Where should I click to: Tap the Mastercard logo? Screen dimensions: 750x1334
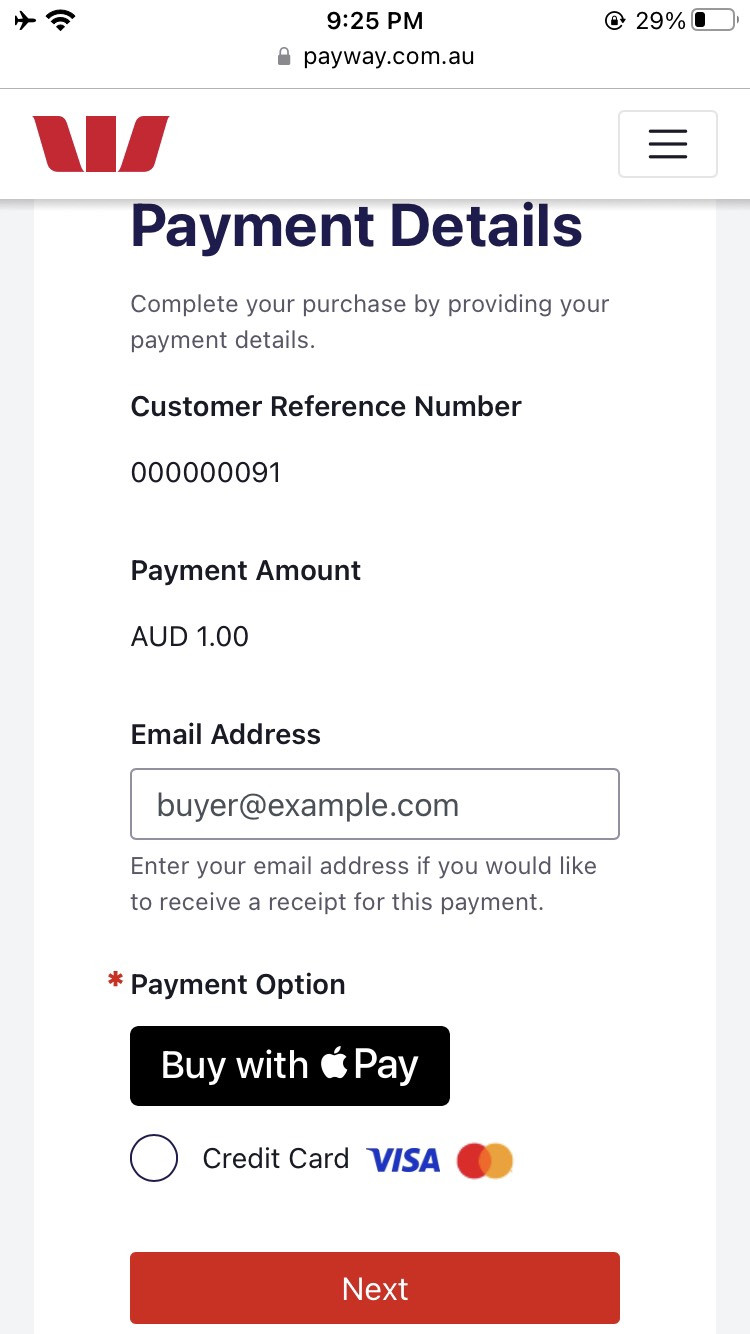485,1160
